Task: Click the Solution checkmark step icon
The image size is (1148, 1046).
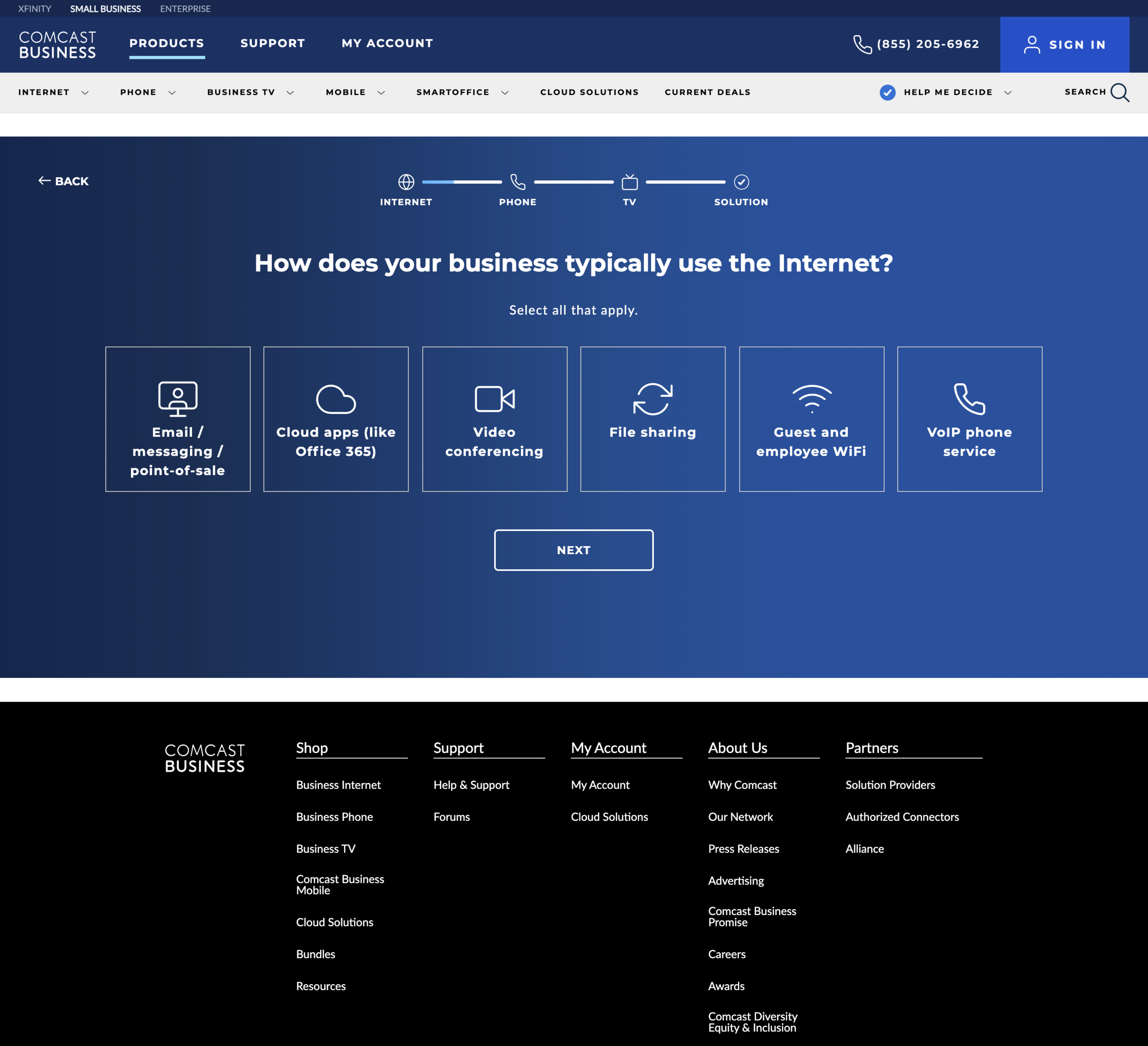Action: point(741,182)
